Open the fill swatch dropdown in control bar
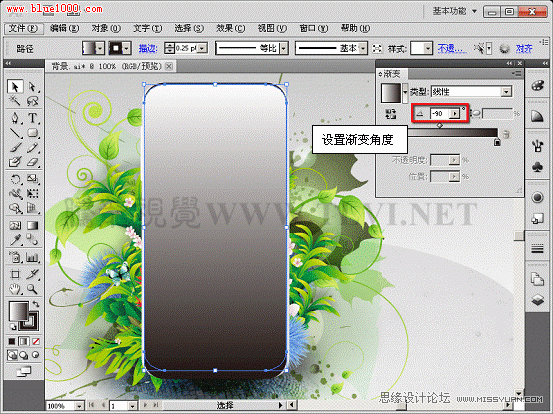The image size is (553, 414). coord(101,48)
